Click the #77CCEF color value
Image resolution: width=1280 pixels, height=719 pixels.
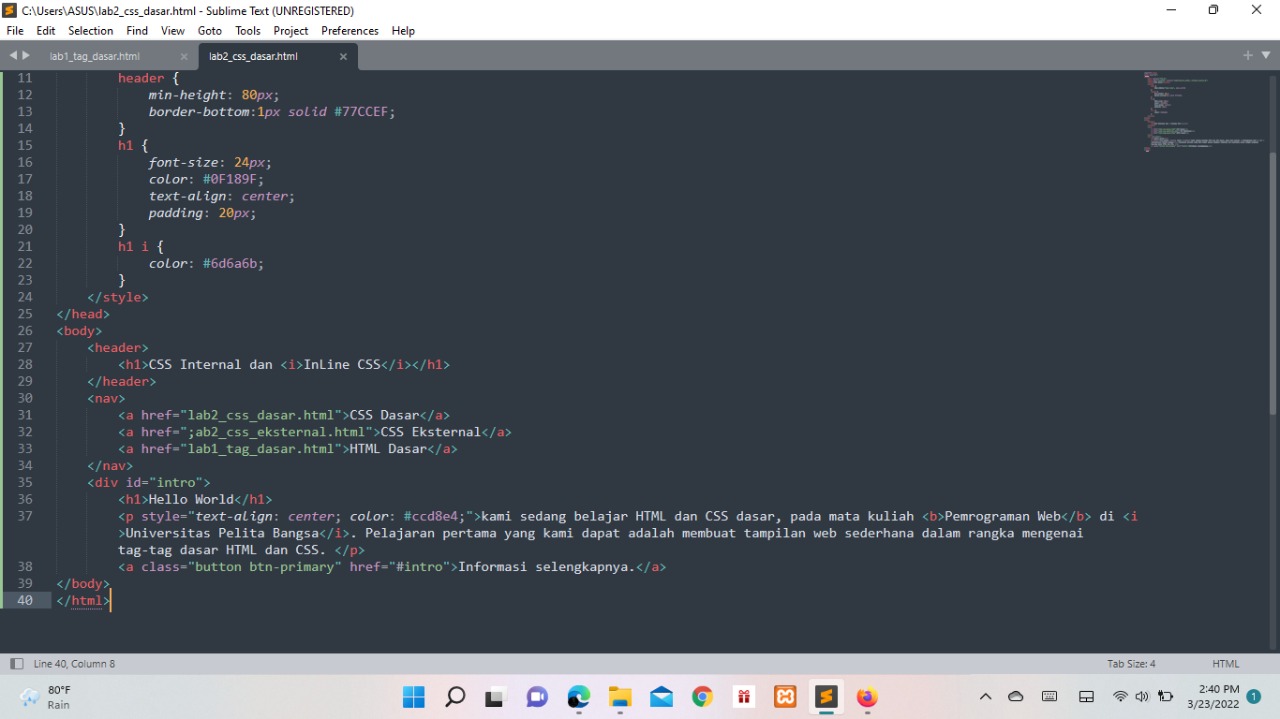click(361, 112)
